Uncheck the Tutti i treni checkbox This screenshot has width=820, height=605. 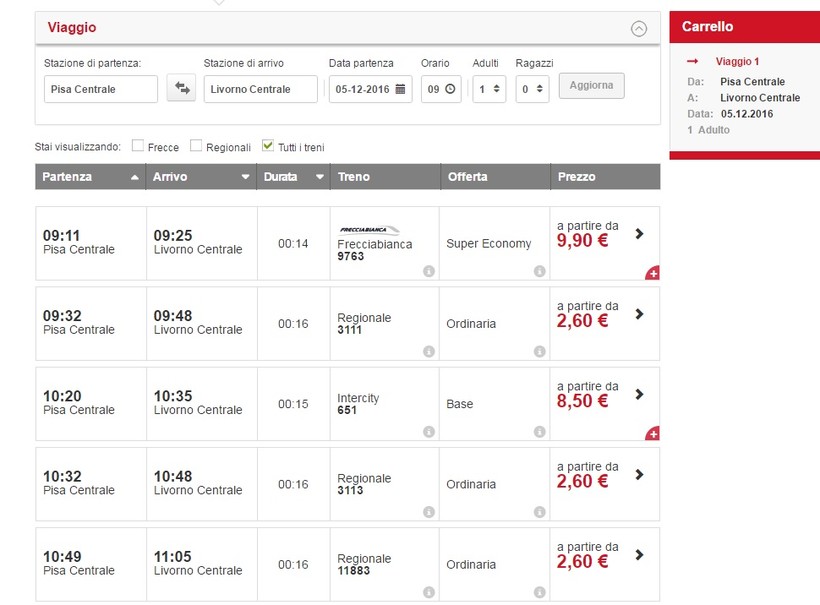click(x=268, y=146)
